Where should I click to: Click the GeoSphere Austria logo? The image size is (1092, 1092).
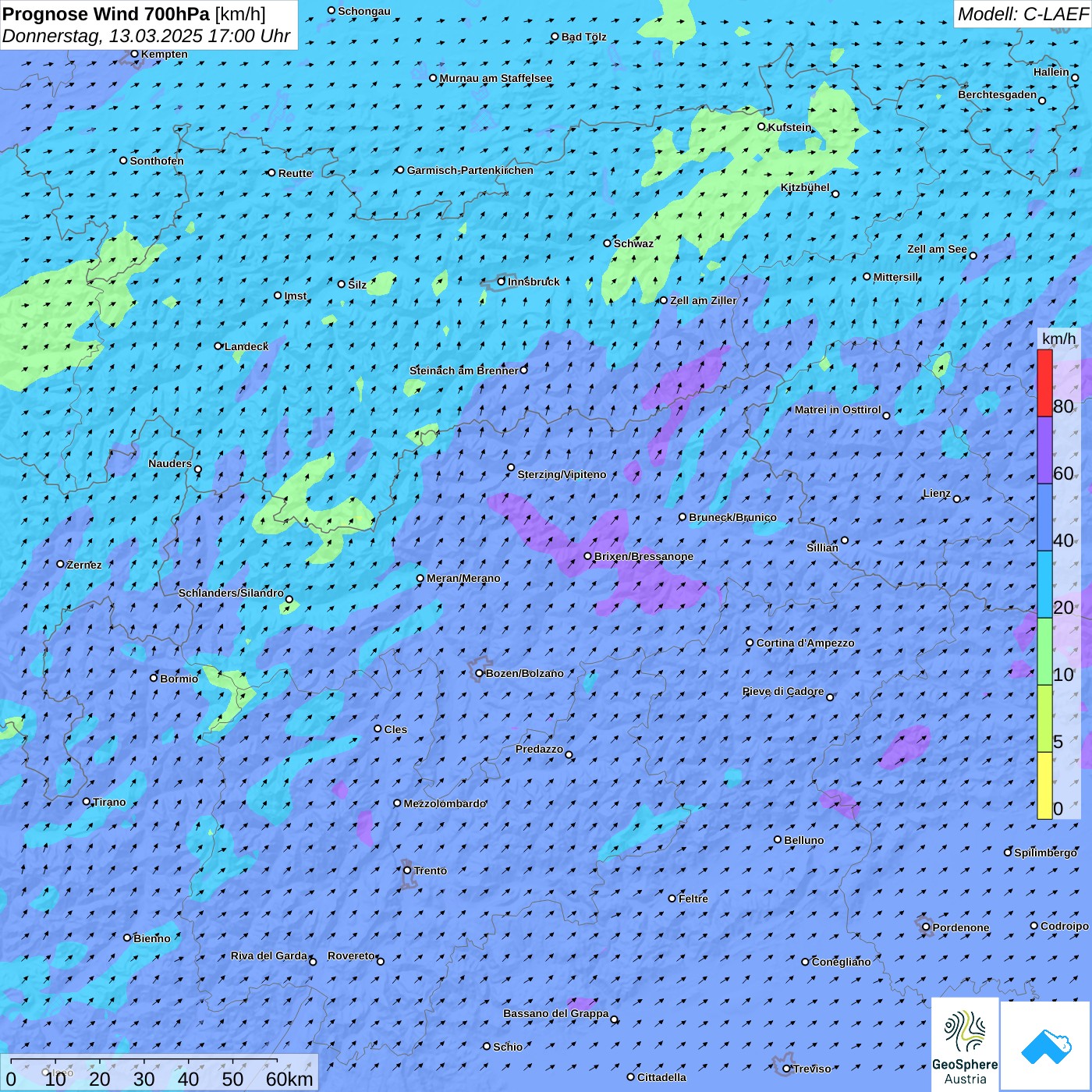(965, 1044)
